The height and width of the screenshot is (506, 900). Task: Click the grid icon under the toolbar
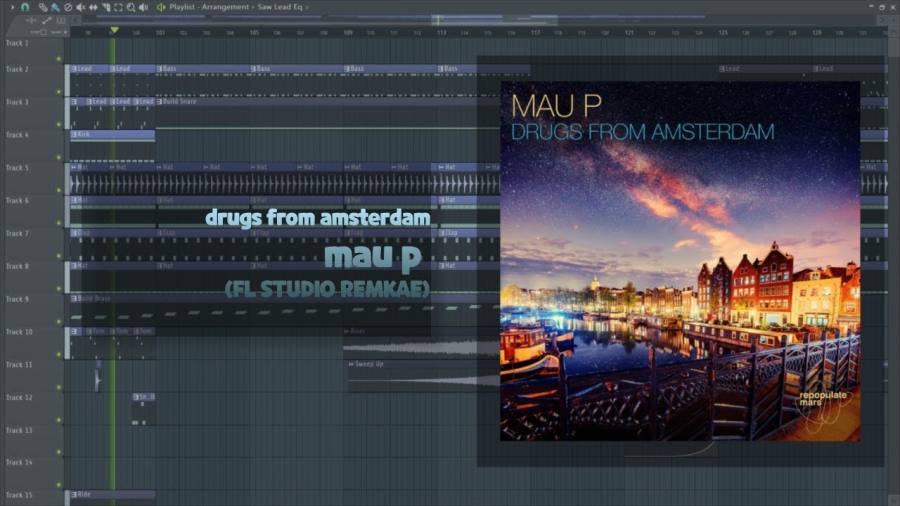[x=61, y=21]
